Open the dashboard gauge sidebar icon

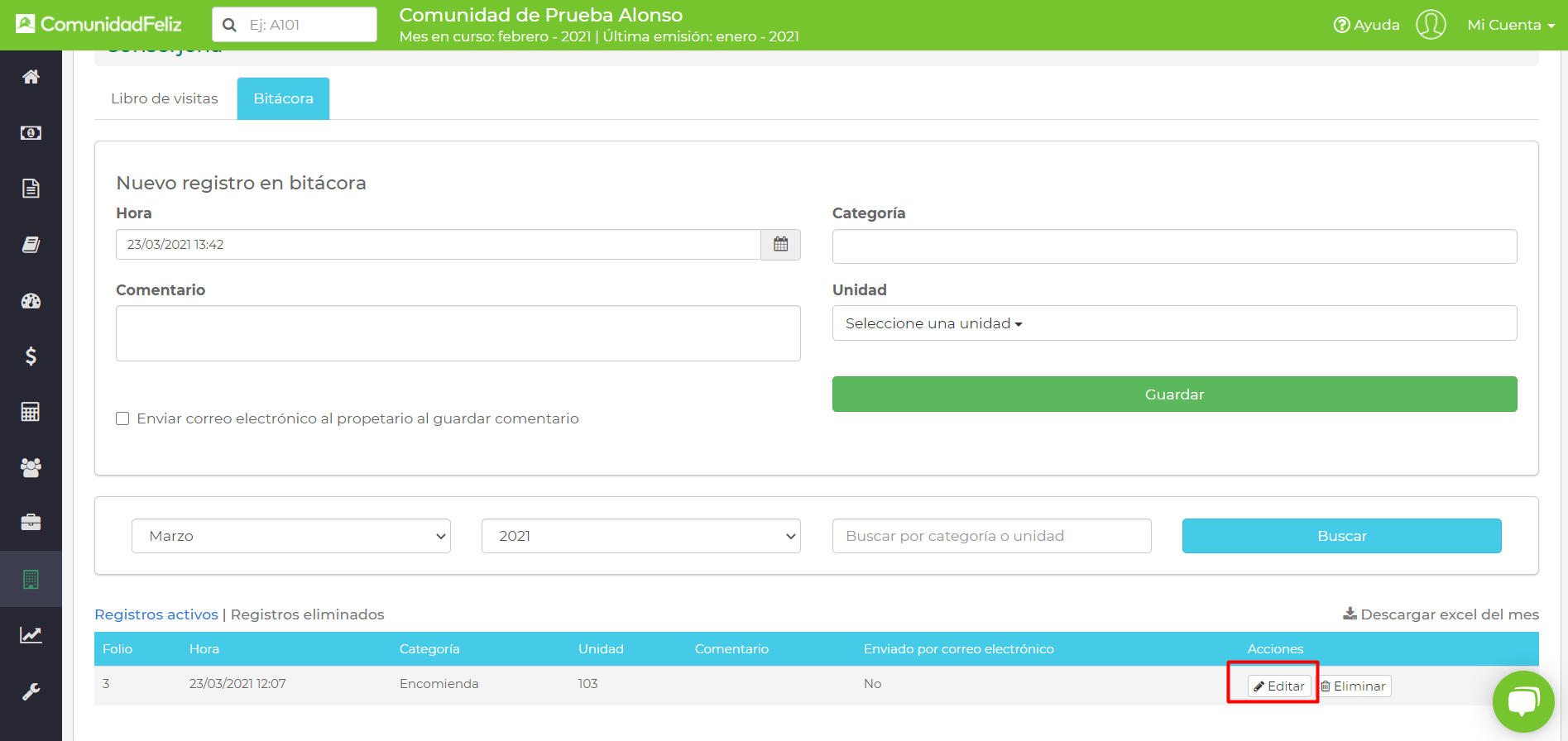[x=31, y=301]
